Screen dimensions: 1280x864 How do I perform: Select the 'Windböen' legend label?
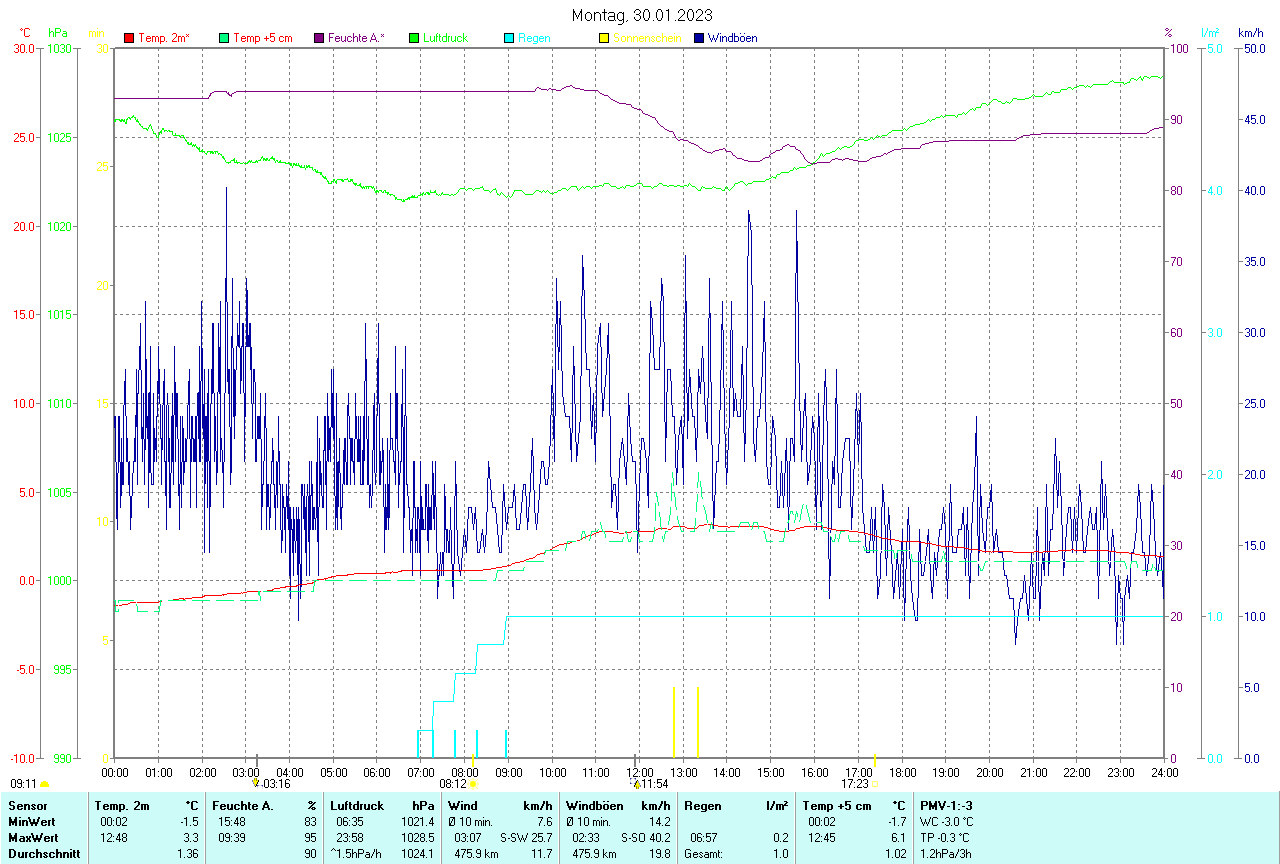[732, 38]
